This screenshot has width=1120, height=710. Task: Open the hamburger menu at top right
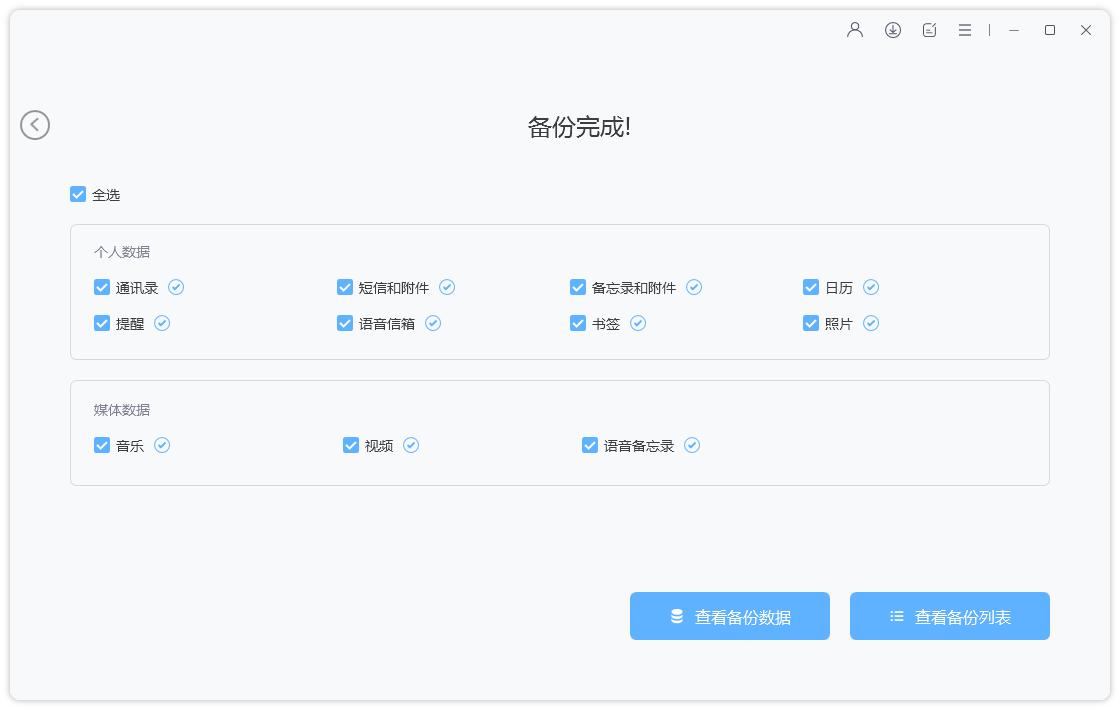965,30
